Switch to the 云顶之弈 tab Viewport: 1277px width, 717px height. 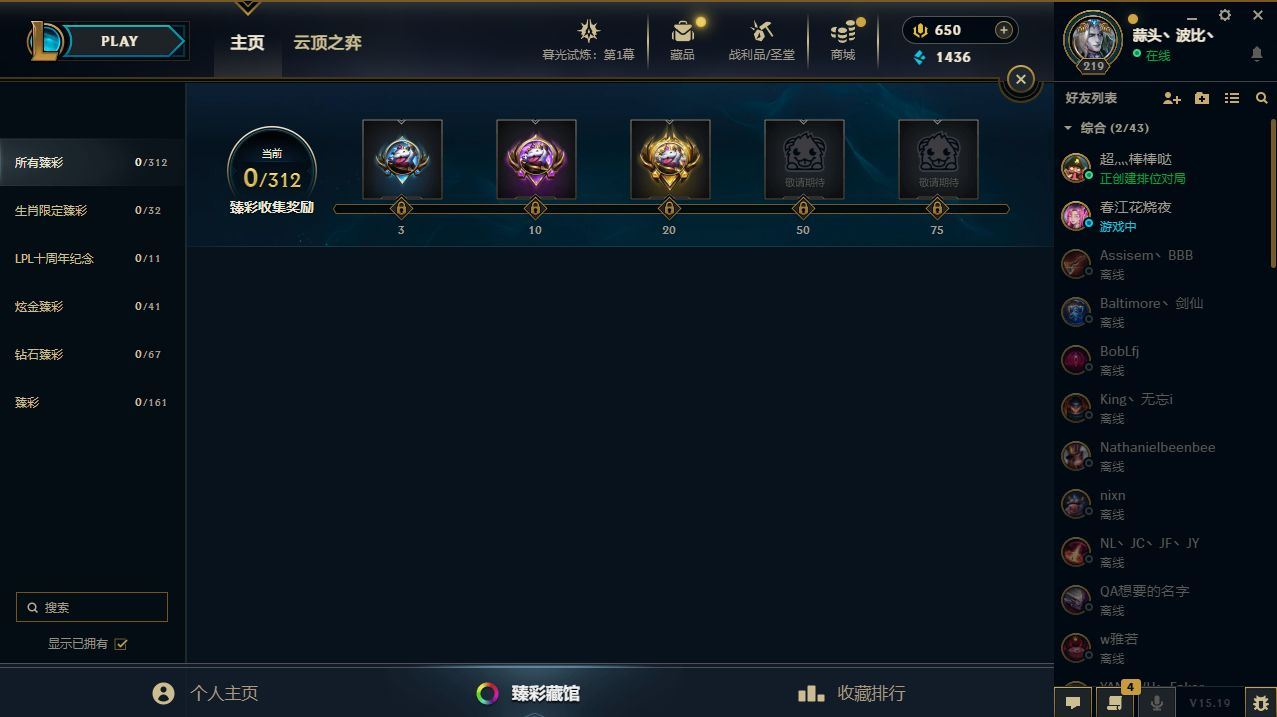click(x=327, y=43)
